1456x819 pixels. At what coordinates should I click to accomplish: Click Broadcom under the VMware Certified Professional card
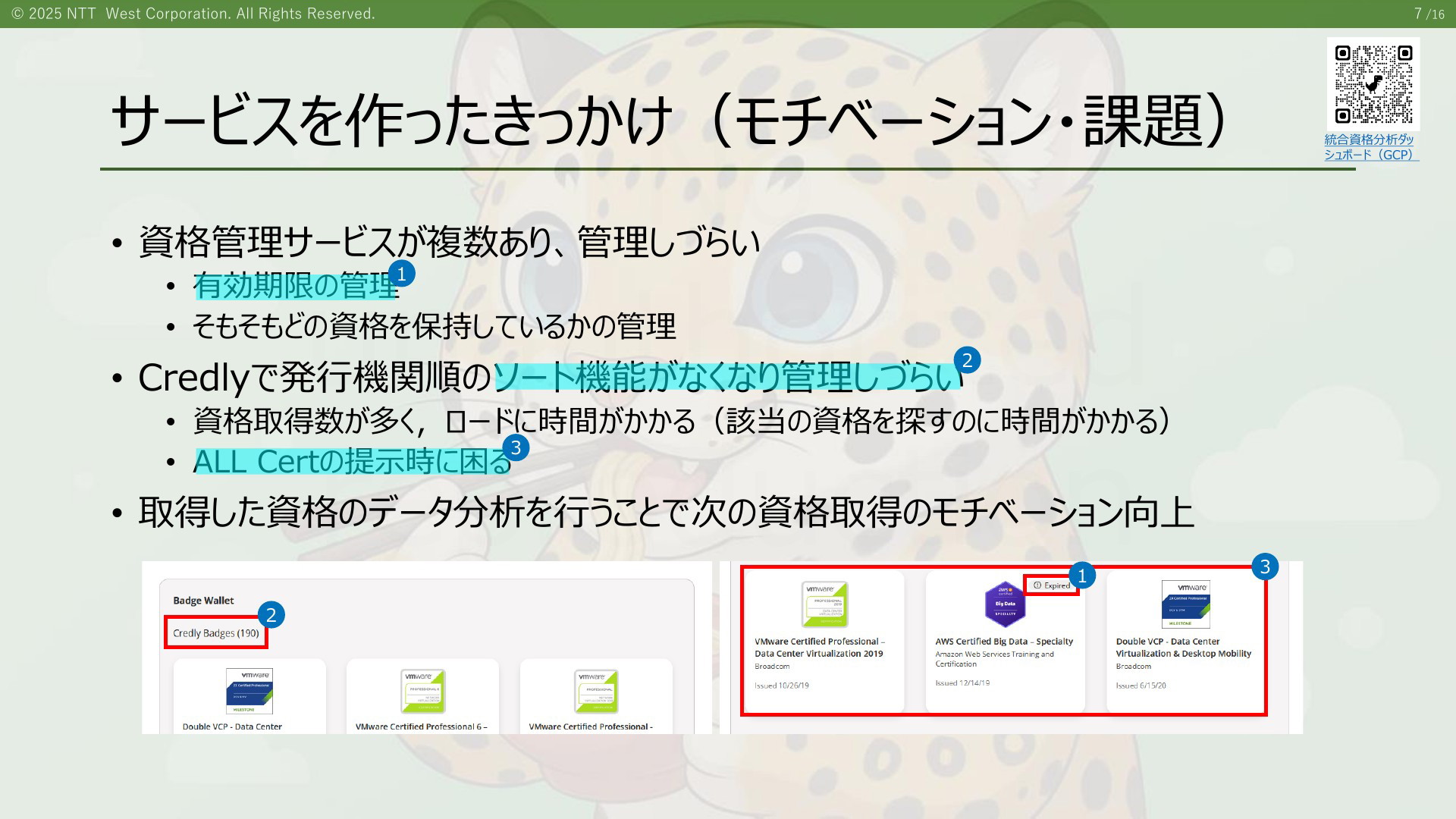[772, 667]
